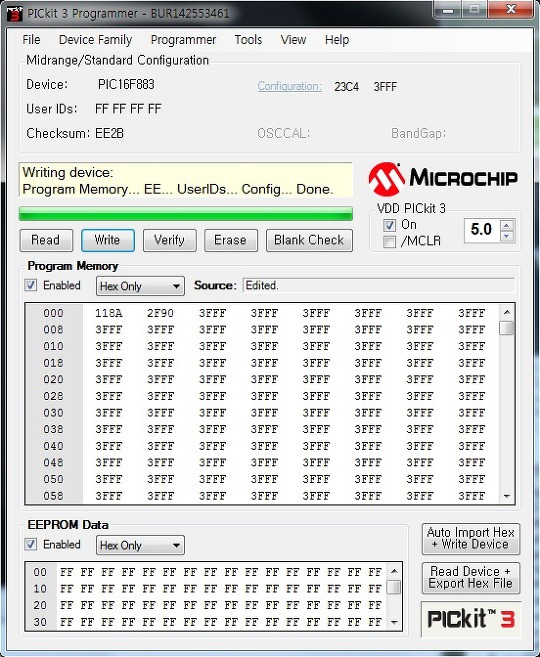The height and width of the screenshot is (657, 540).
Task: Open the File menu
Action: [31, 40]
